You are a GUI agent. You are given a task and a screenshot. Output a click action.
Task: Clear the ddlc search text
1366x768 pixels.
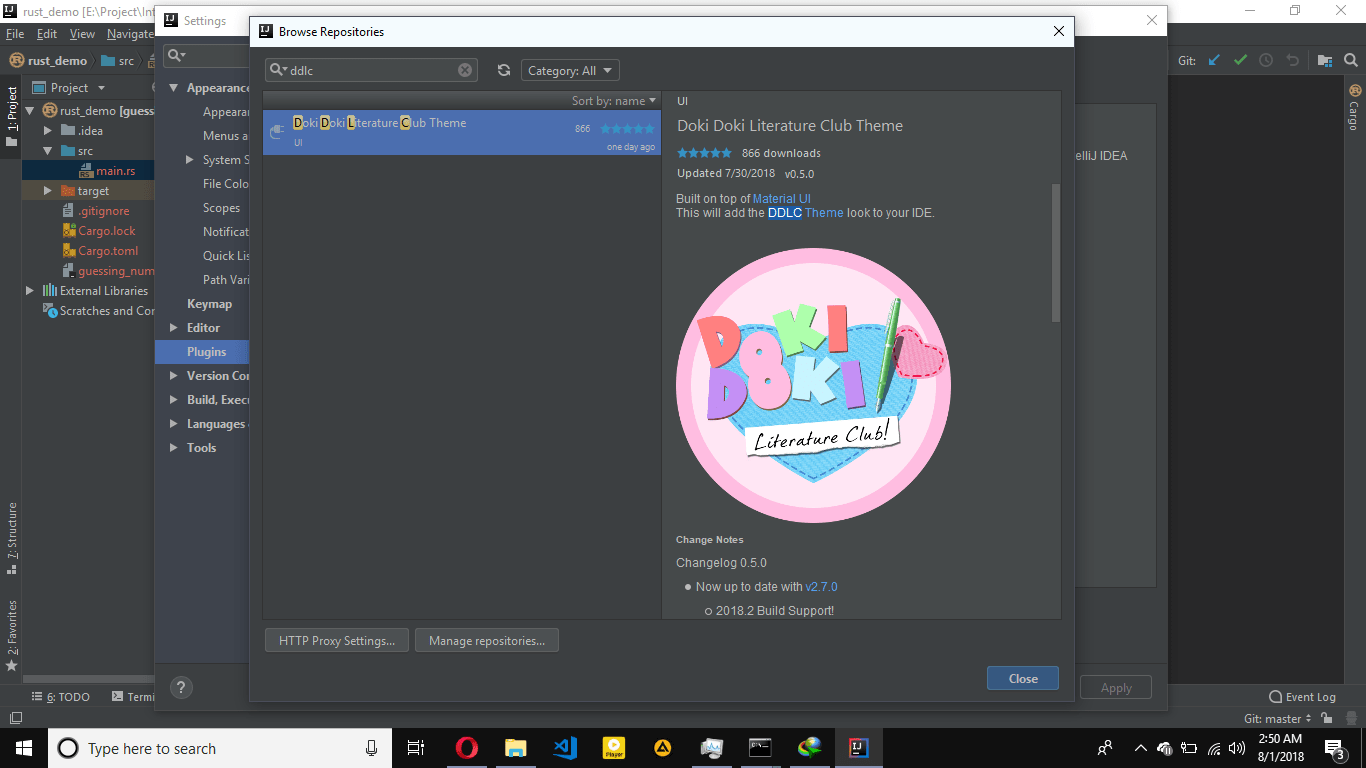tap(465, 70)
